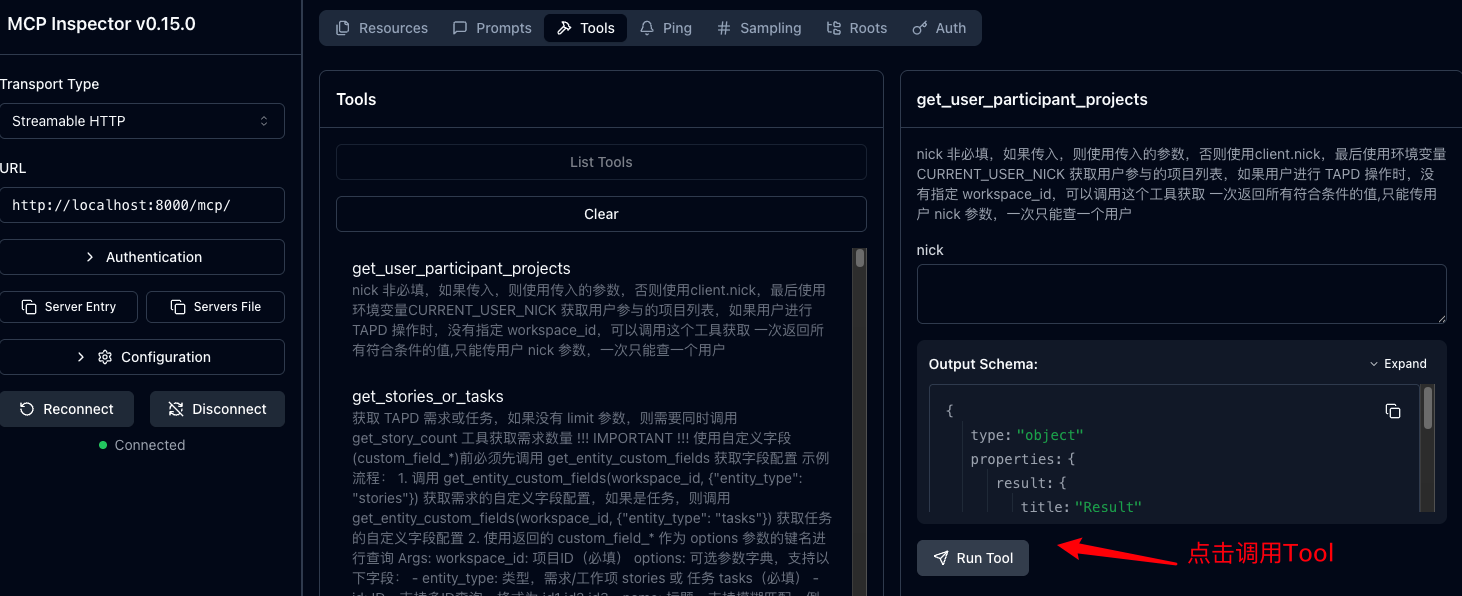Click the Sampling hash icon

(x=723, y=28)
